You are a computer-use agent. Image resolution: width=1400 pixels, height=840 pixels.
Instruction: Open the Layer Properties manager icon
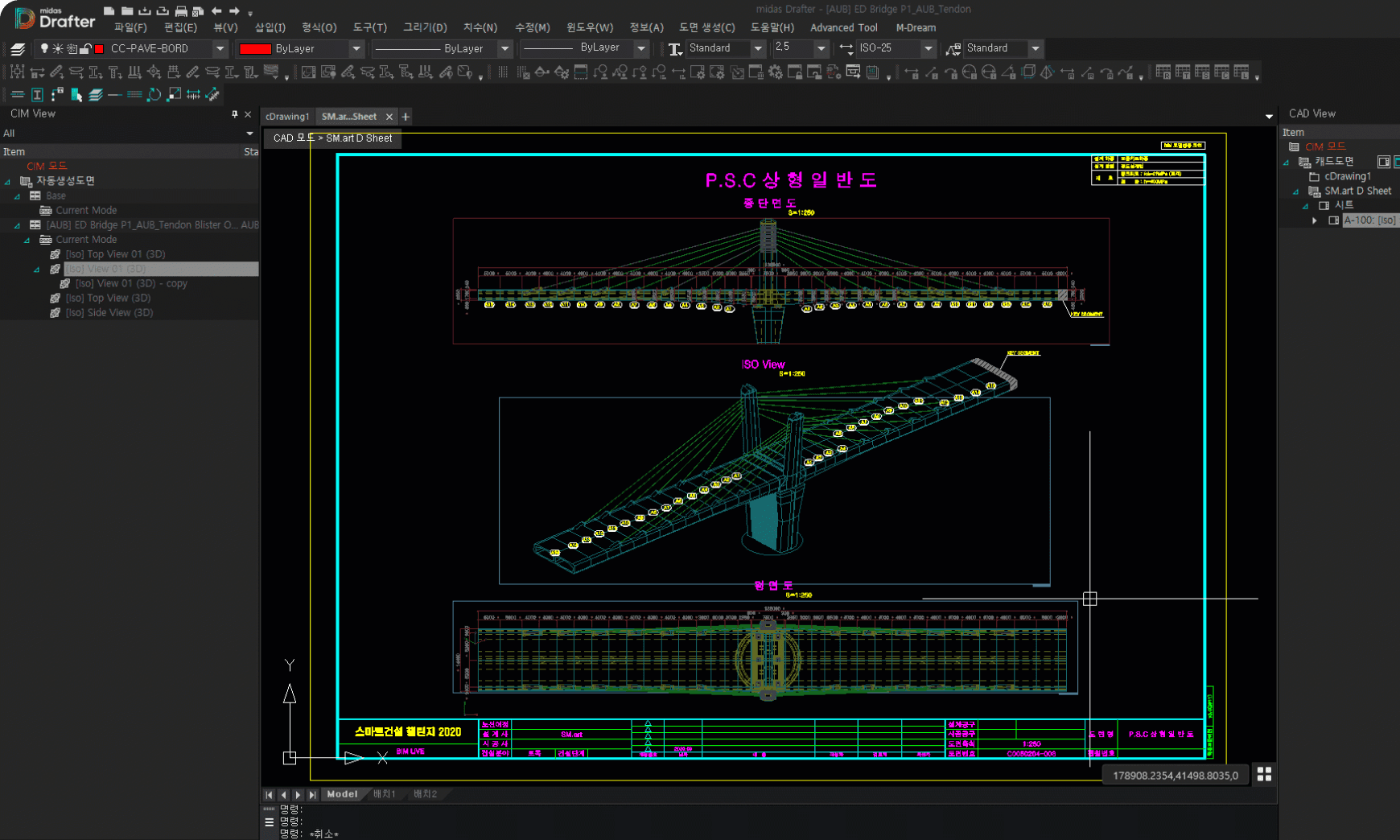point(18,49)
